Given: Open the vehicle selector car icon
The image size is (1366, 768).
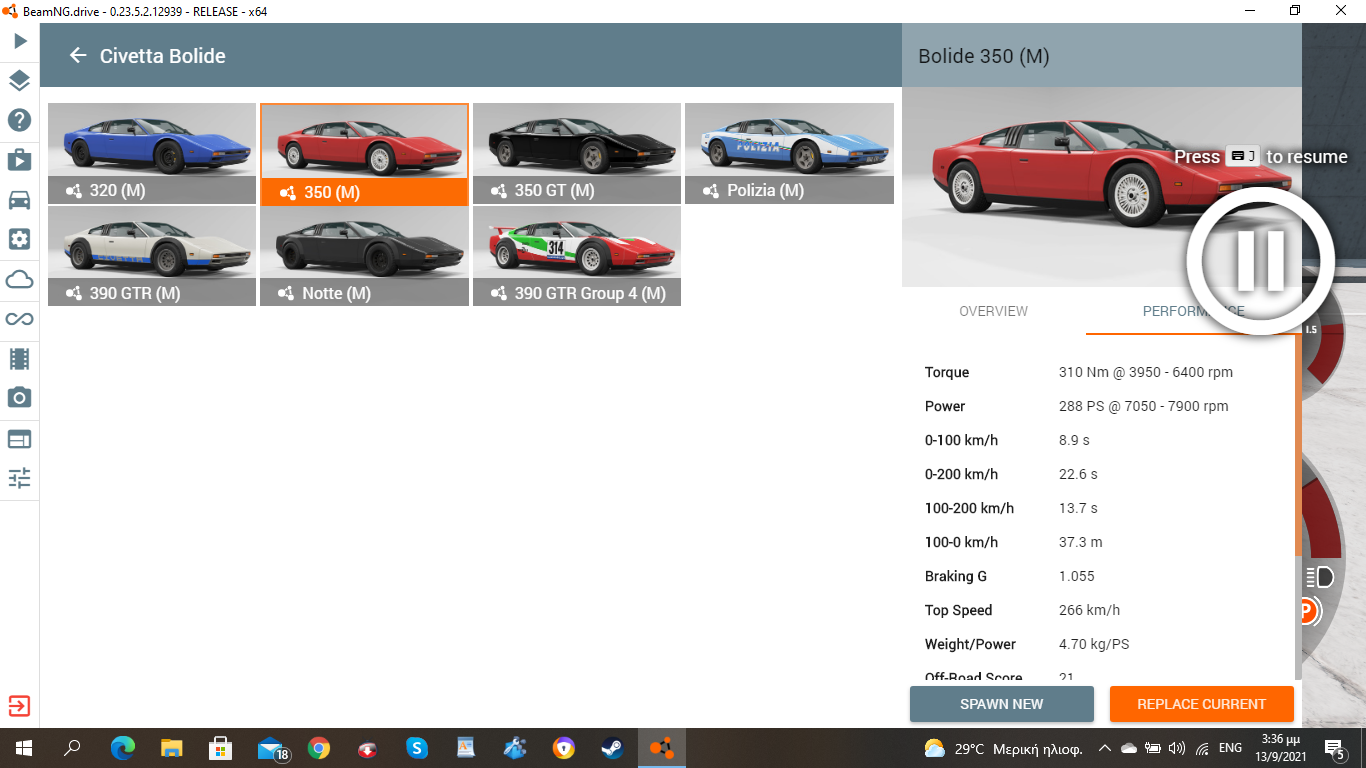Looking at the screenshot, I should pos(20,199).
